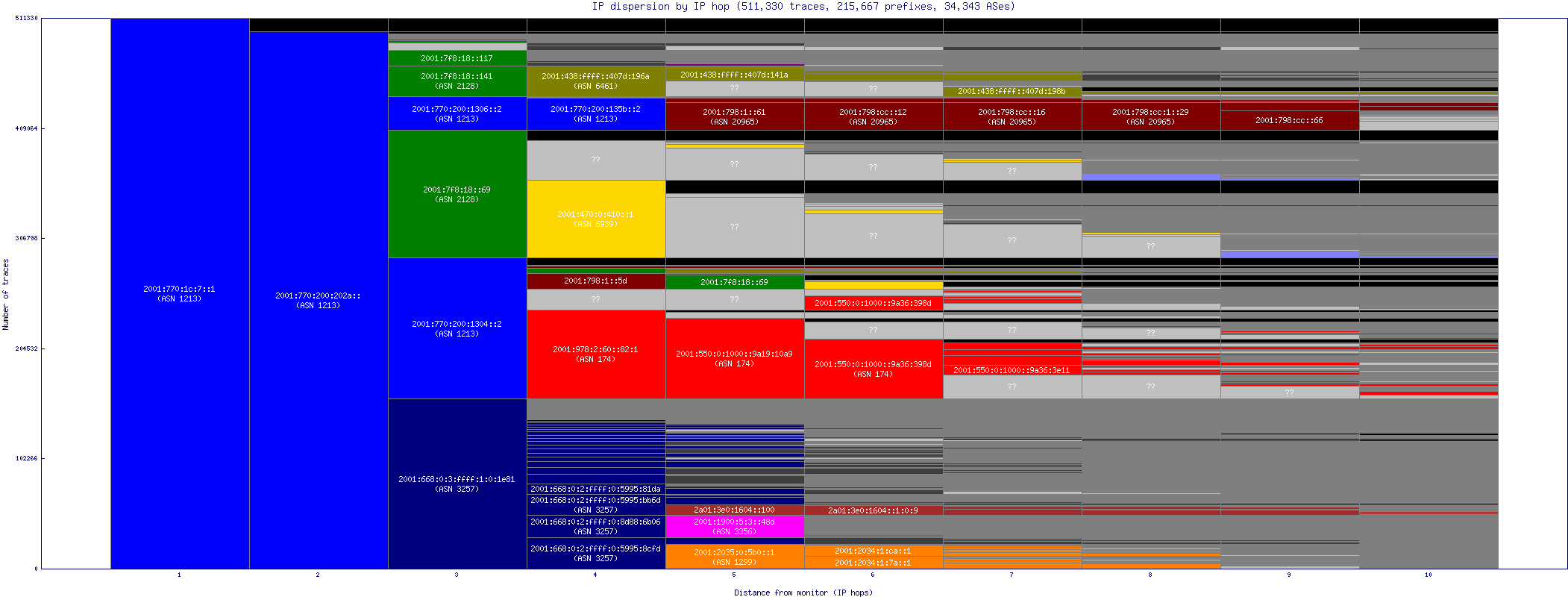Click small green block 2001:7f8:18::69 at hop 5
The height and width of the screenshot is (597, 1568).
tap(735, 282)
